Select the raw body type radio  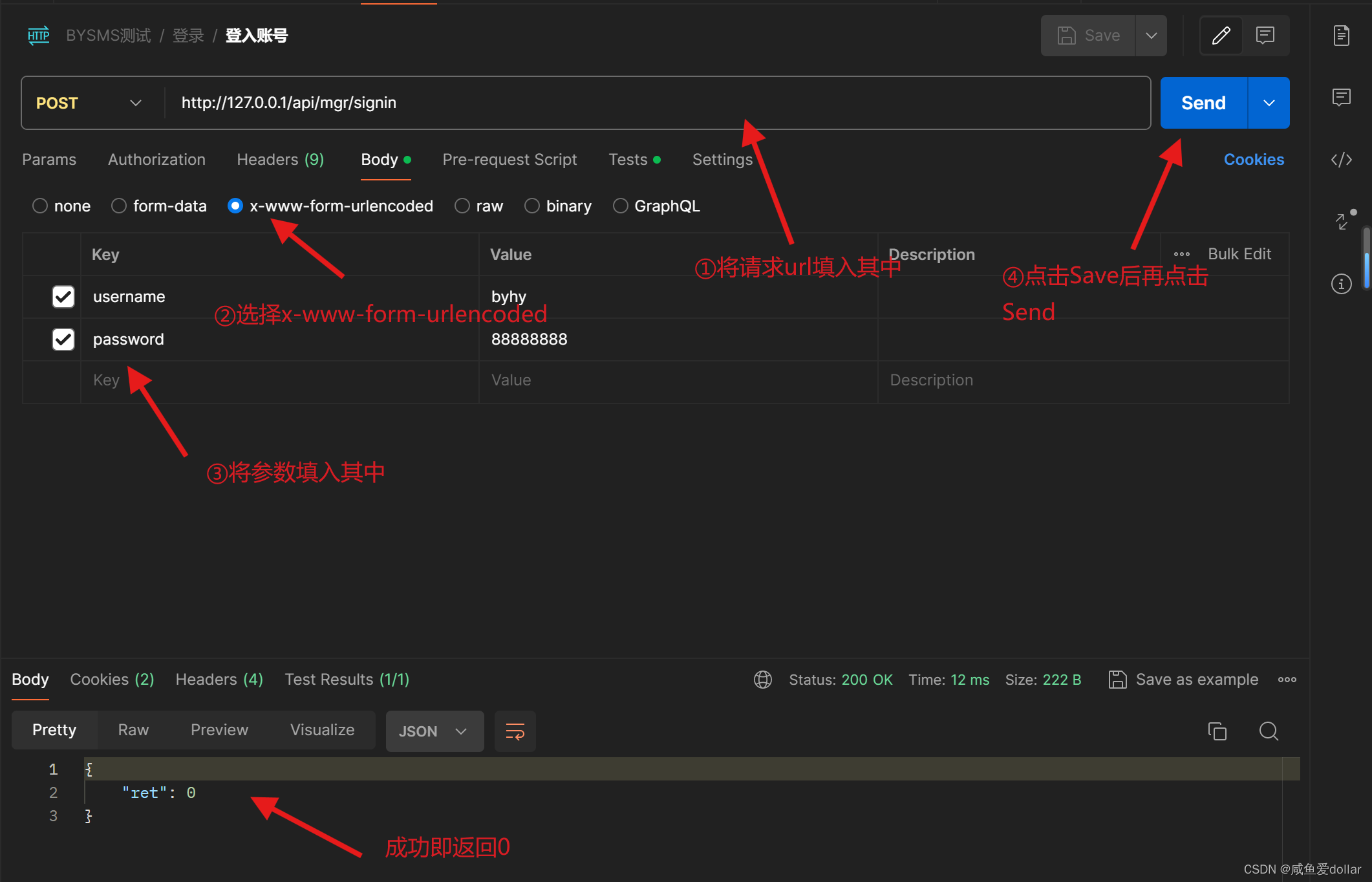[x=462, y=206]
